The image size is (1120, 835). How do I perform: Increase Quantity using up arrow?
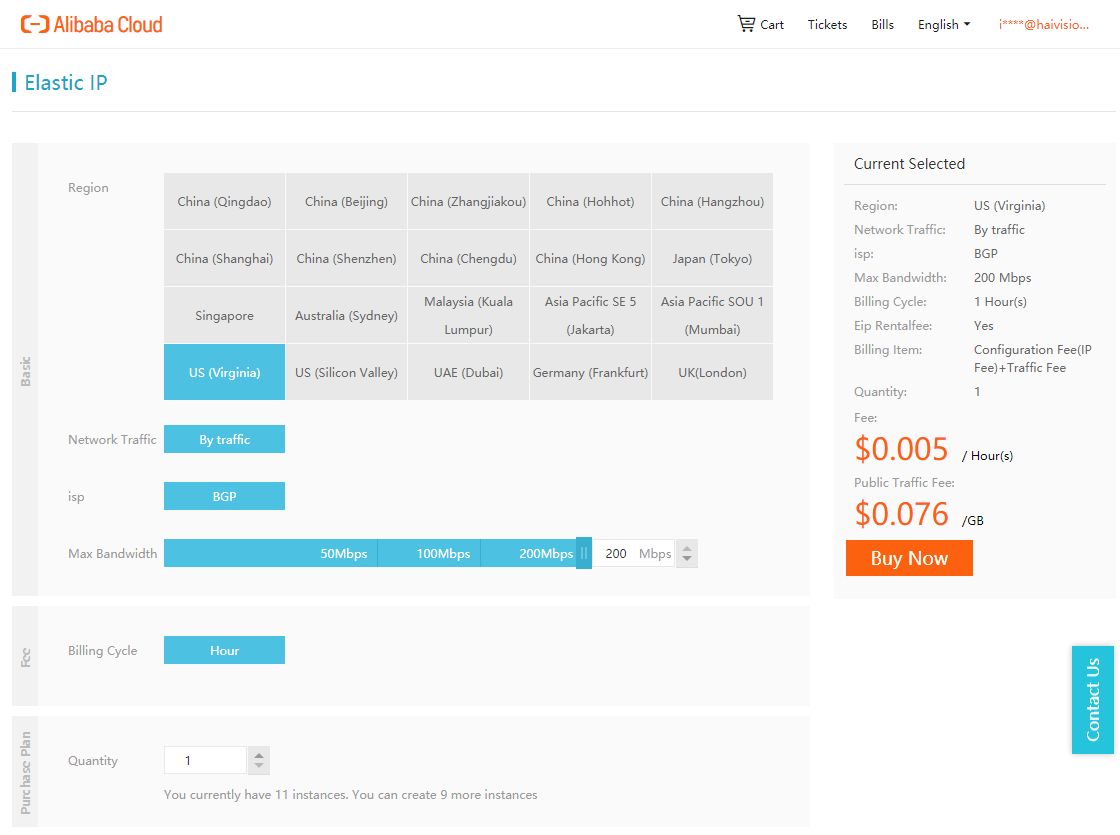[x=259, y=754]
